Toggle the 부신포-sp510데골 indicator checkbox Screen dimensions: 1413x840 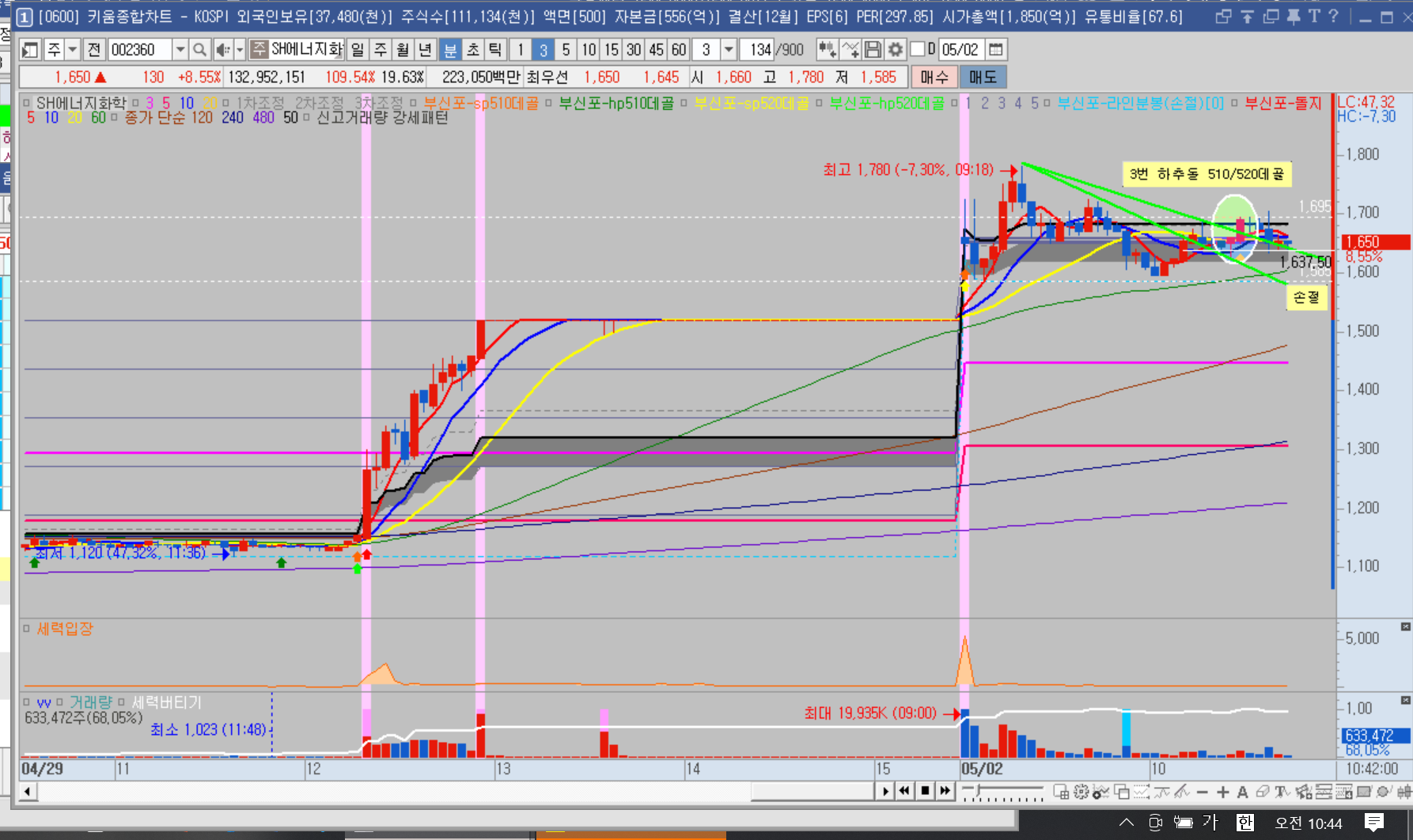click(x=413, y=103)
